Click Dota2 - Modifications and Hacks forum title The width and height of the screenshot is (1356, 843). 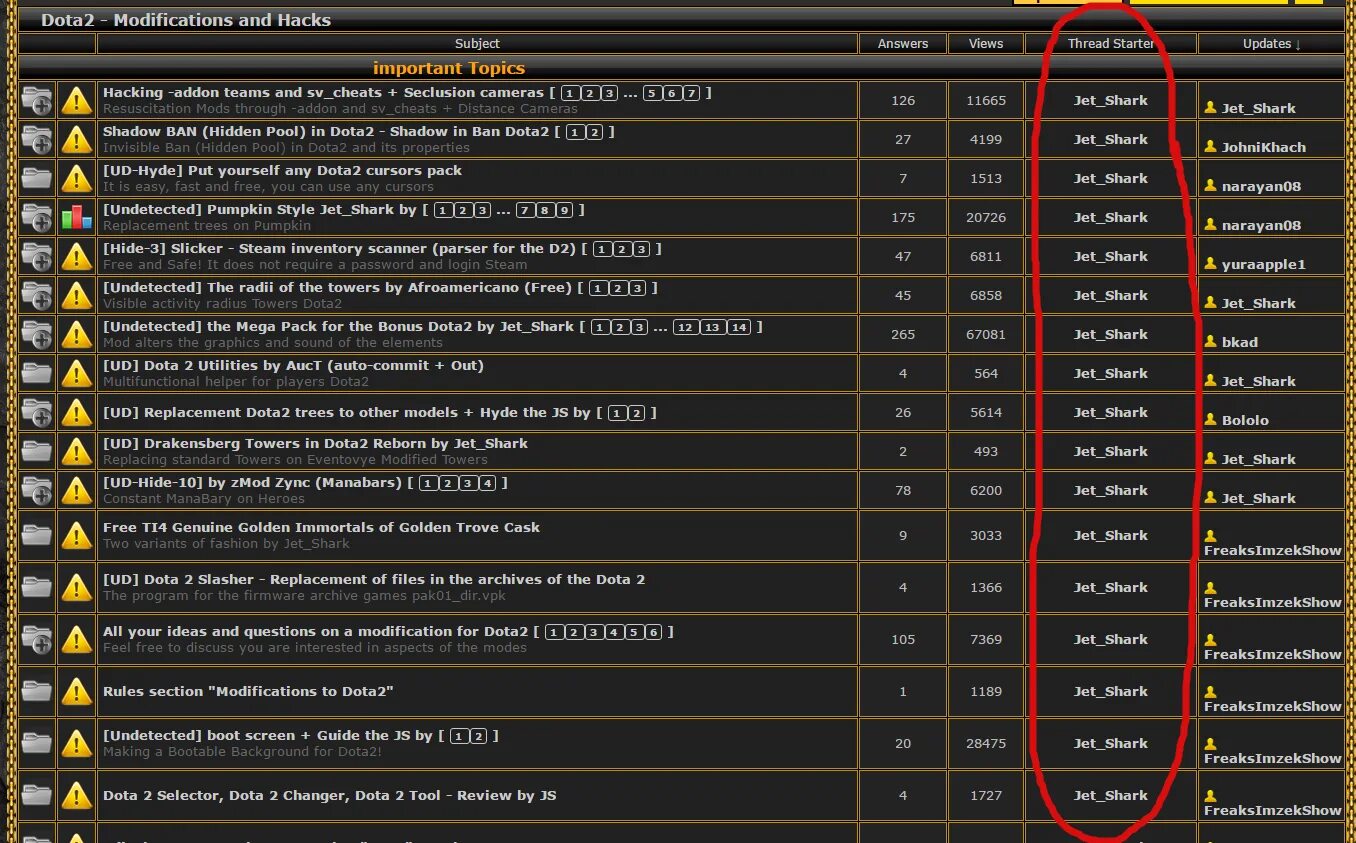click(x=186, y=19)
